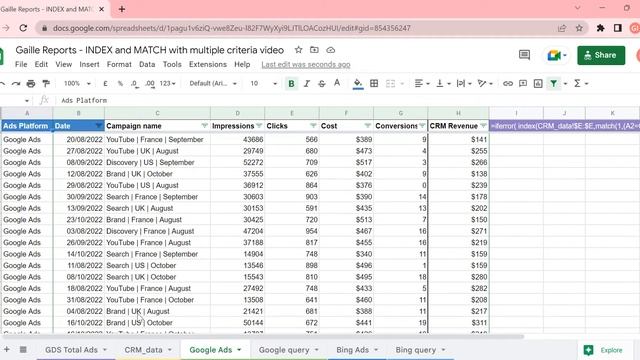Open text color picker

click(x=337, y=83)
